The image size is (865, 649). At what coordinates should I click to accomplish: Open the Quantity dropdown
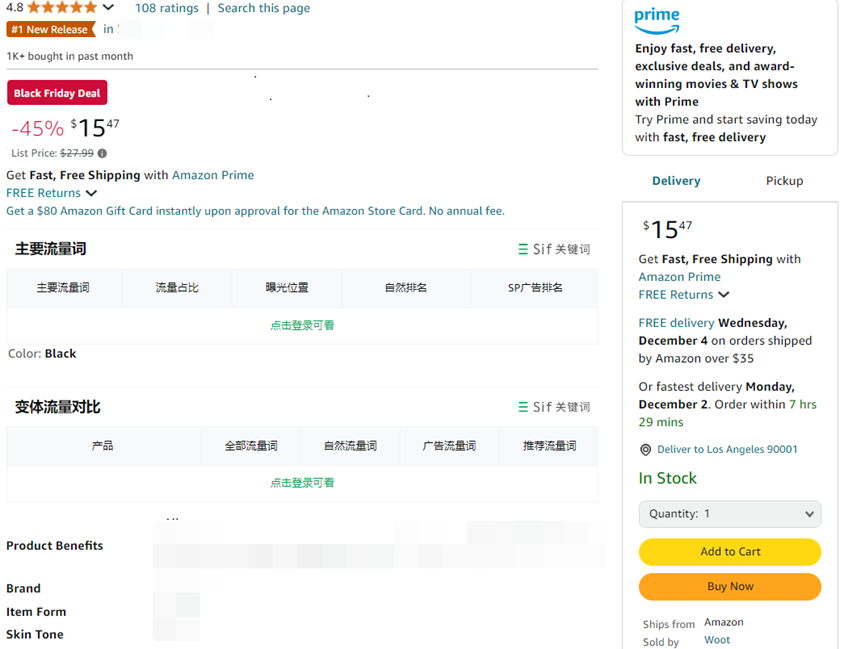point(730,514)
